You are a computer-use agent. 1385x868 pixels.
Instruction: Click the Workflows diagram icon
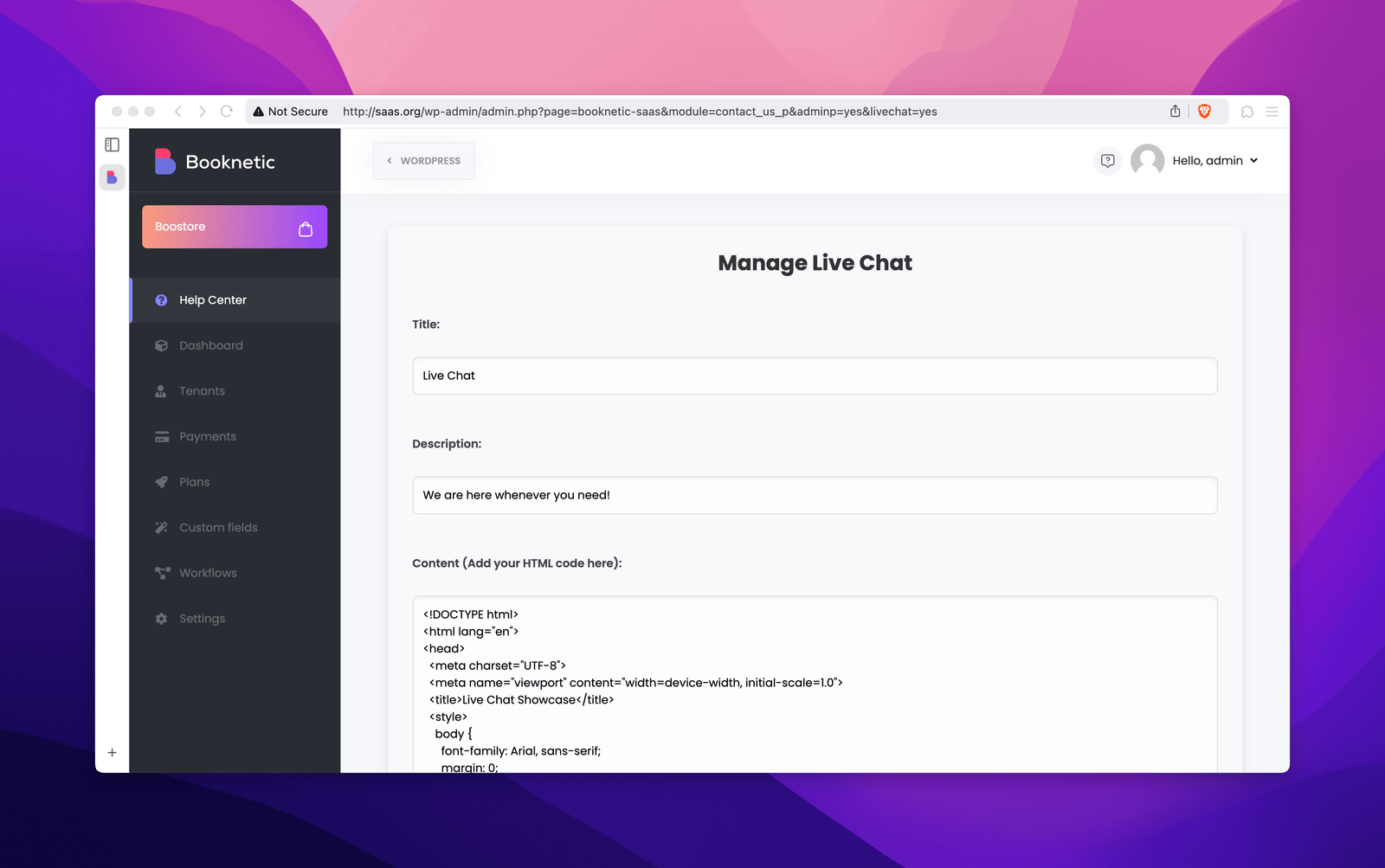coord(162,573)
